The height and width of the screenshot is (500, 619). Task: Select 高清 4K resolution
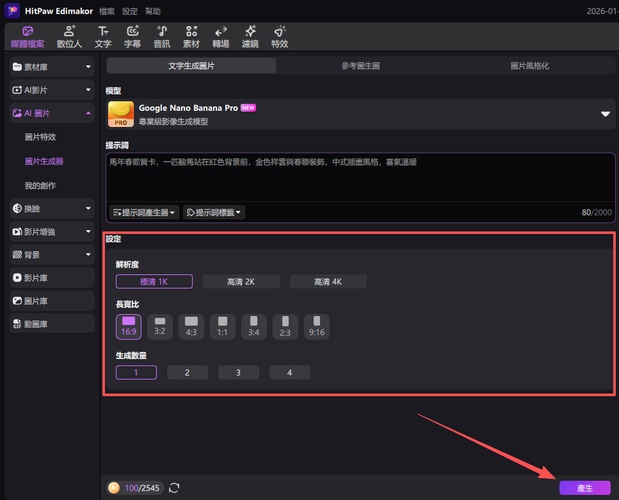tap(328, 281)
